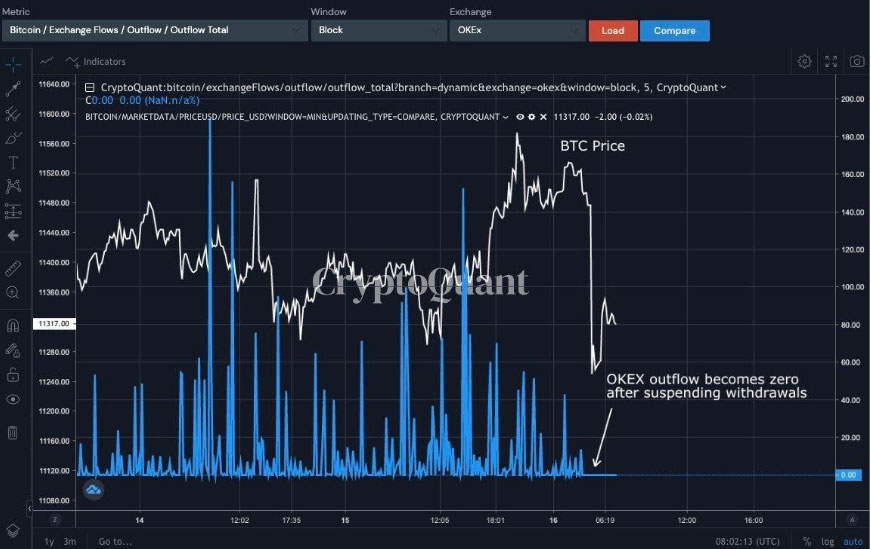The height and width of the screenshot is (549, 871).
Task: Click the 11317.00 price label on left axis
Action: pos(54,323)
